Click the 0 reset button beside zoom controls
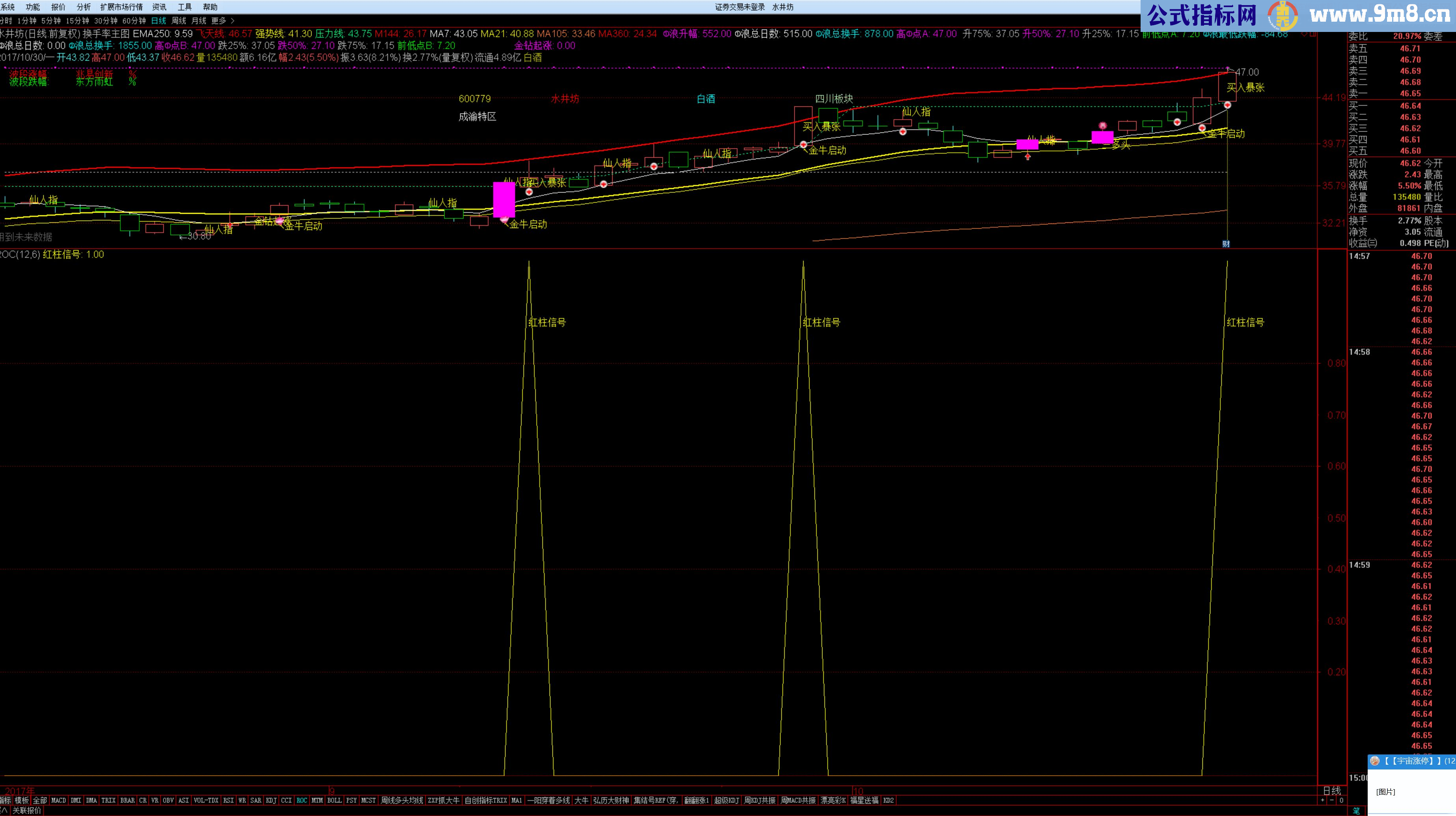Viewport: 1456px width, 816px height. pyautogui.click(x=1341, y=800)
